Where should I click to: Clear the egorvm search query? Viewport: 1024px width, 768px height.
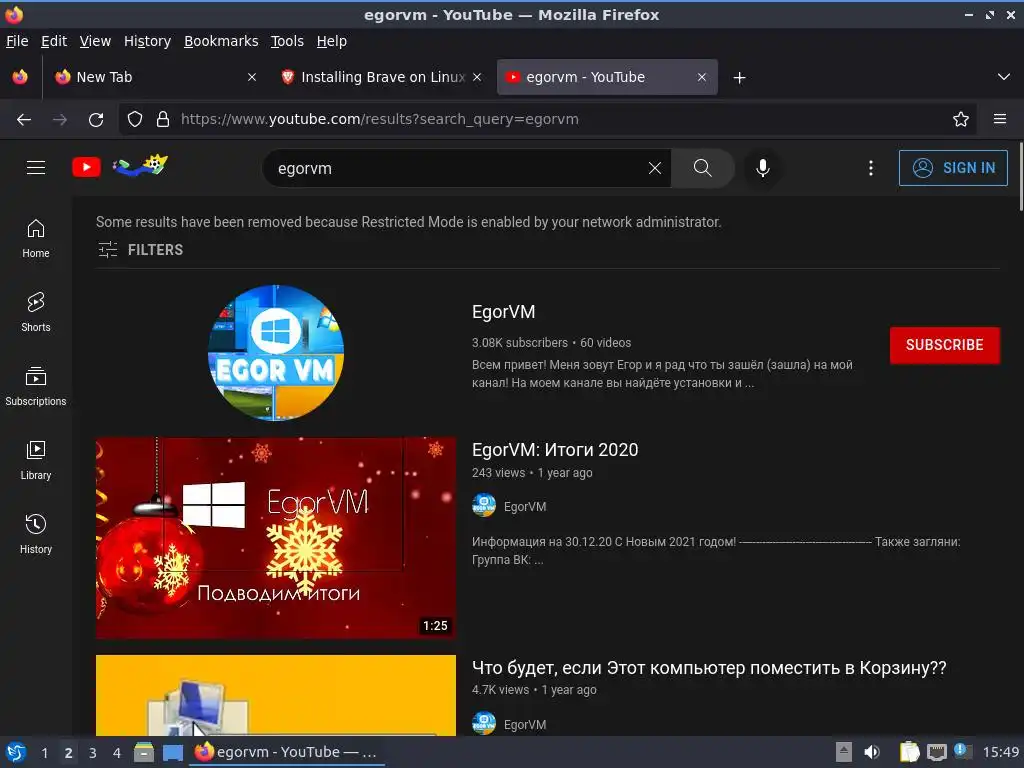click(654, 168)
